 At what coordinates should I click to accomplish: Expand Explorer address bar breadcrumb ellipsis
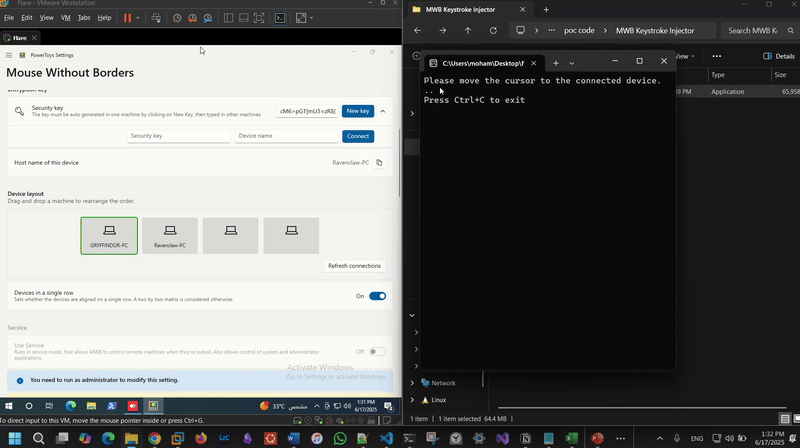pyautogui.click(x=552, y=31)
